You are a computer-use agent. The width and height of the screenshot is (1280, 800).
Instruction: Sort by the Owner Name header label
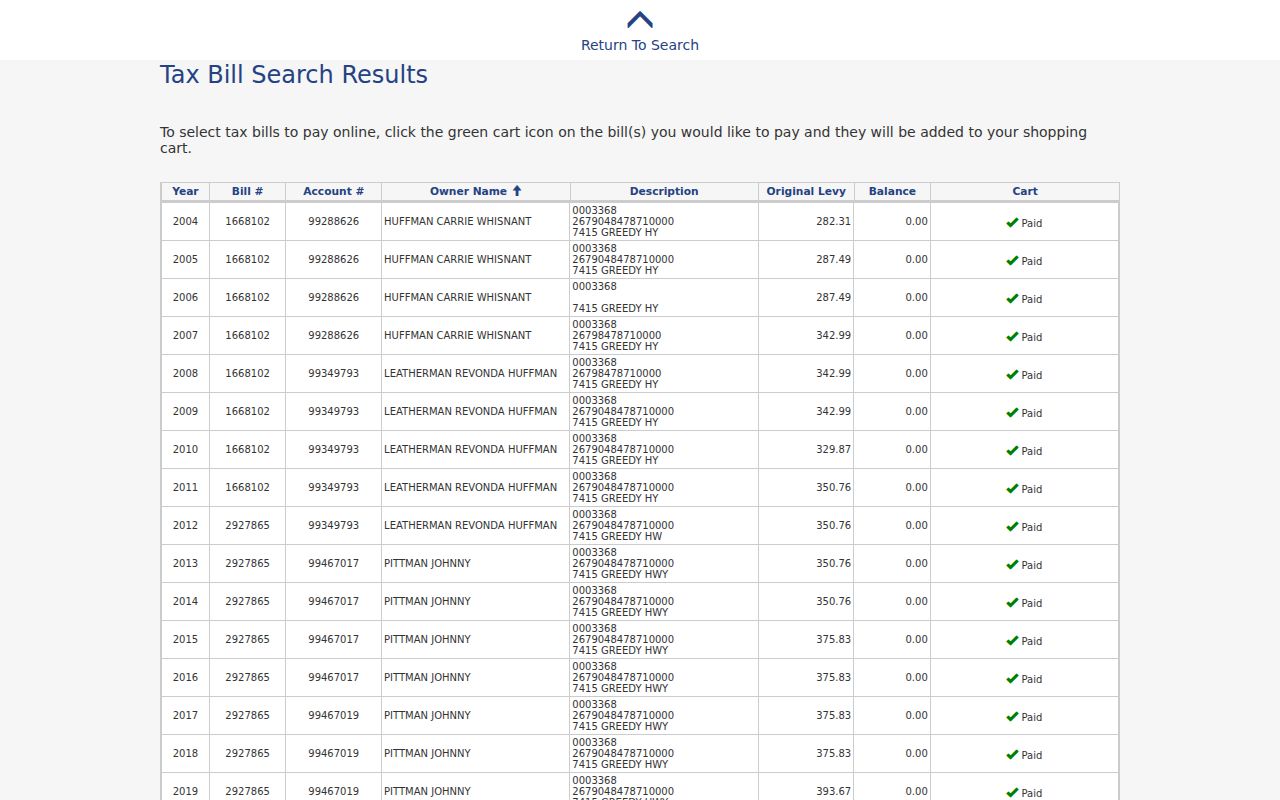pos(468,191)
